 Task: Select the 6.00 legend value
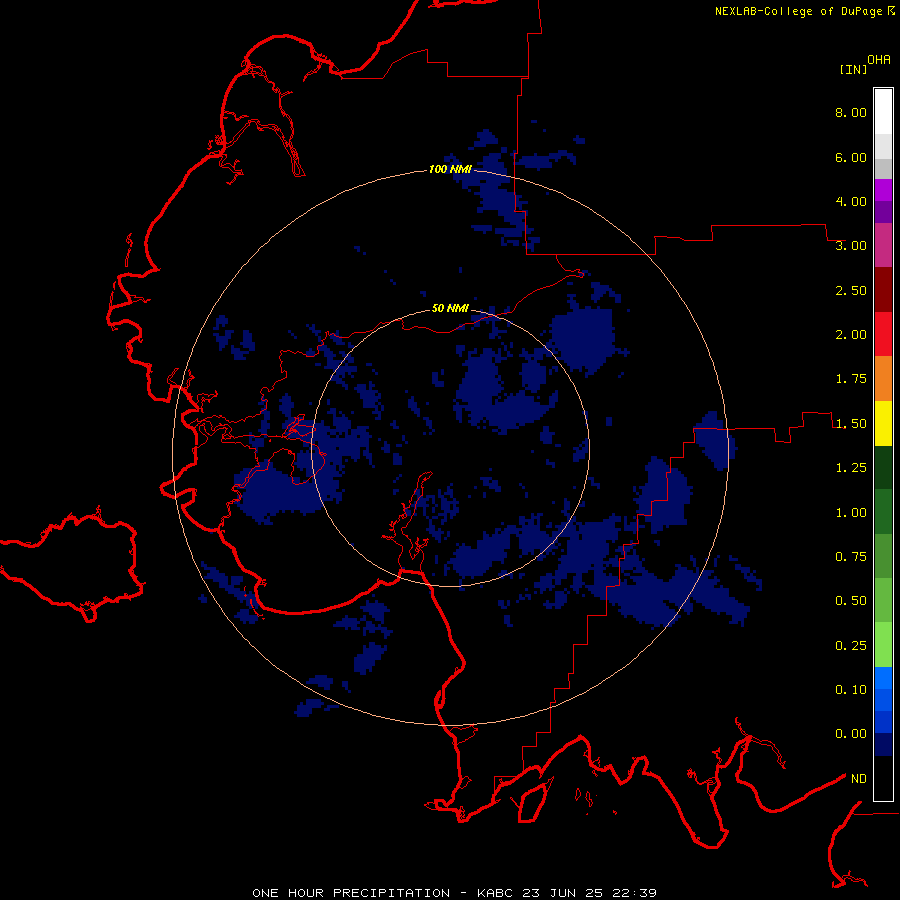(851, 157)
